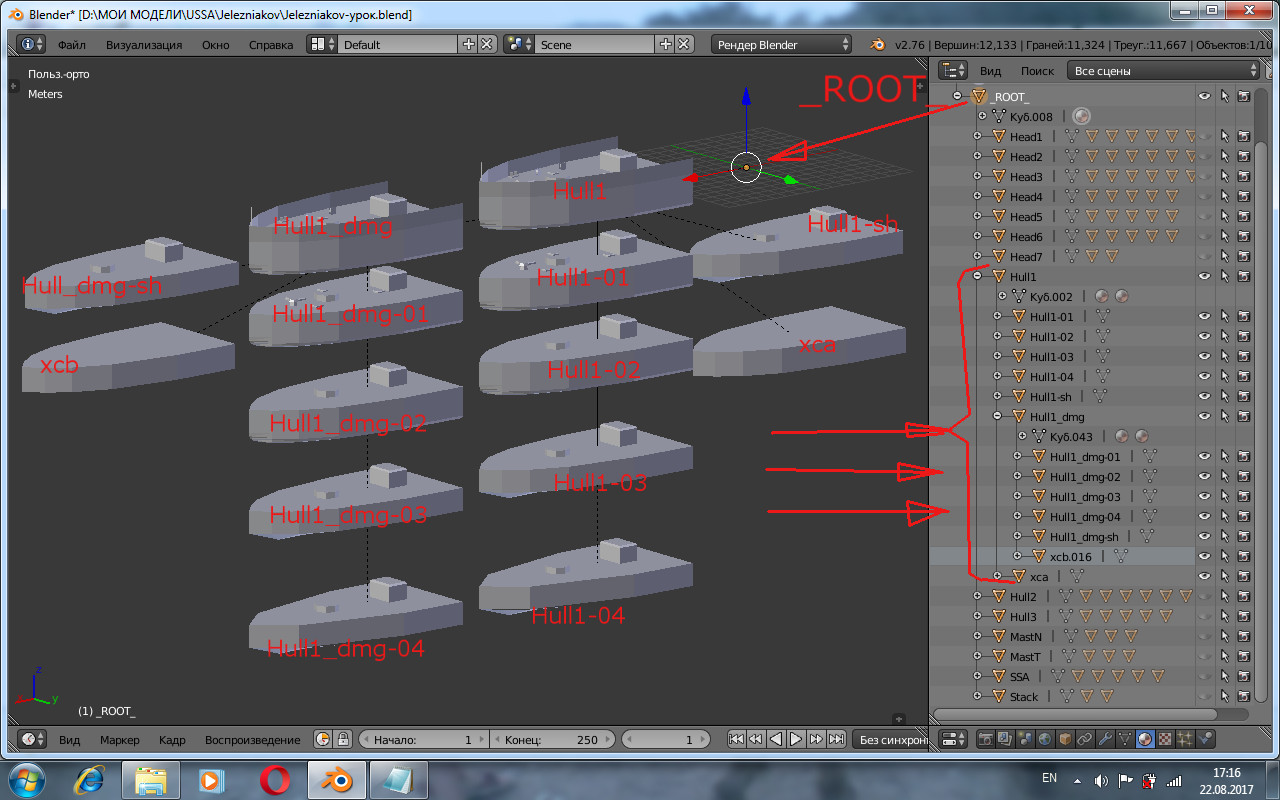Open the Визуализация menu

coord(144,45)
